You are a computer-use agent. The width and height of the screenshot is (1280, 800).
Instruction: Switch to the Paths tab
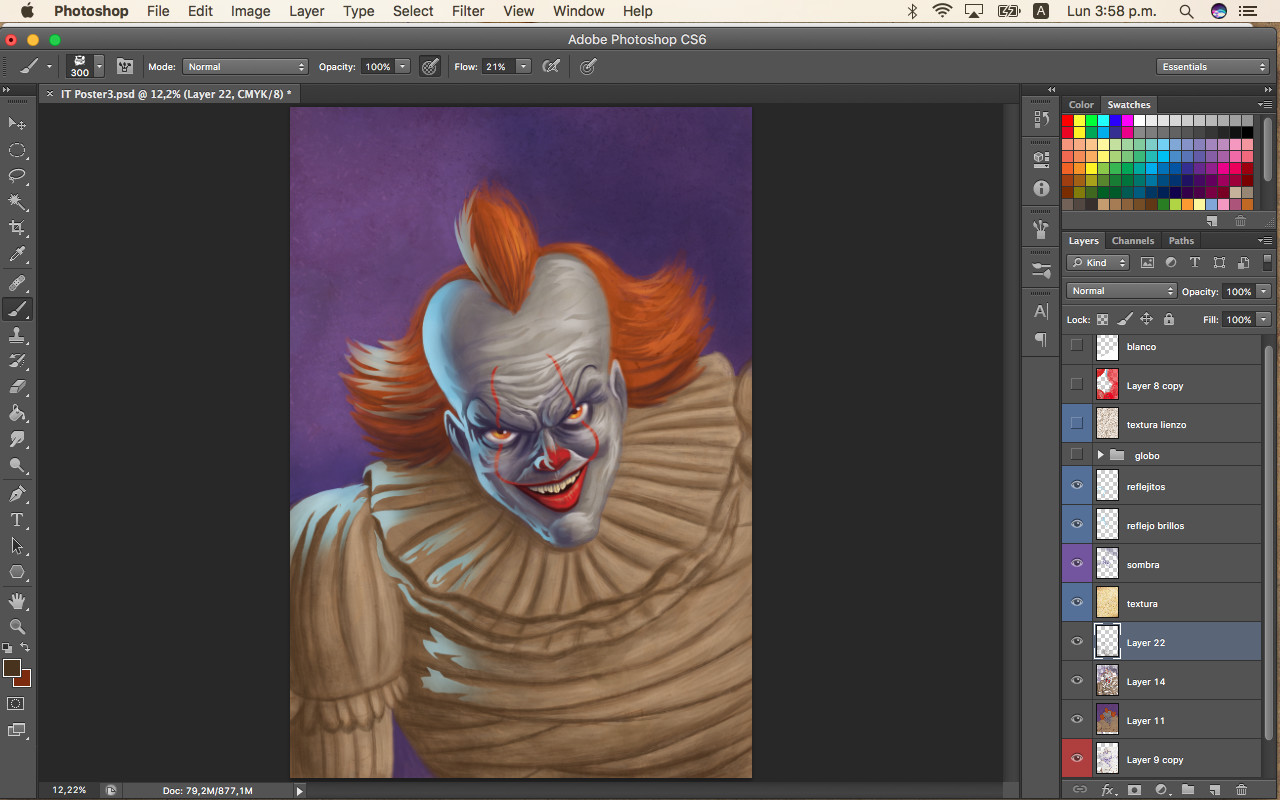(x=1181, y=241)
